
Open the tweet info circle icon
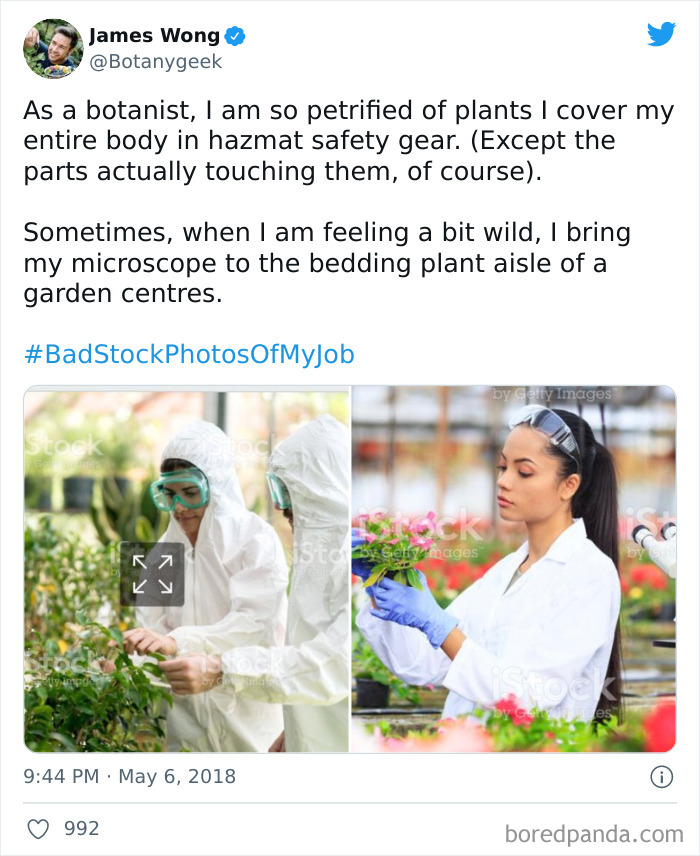[661, 776]
